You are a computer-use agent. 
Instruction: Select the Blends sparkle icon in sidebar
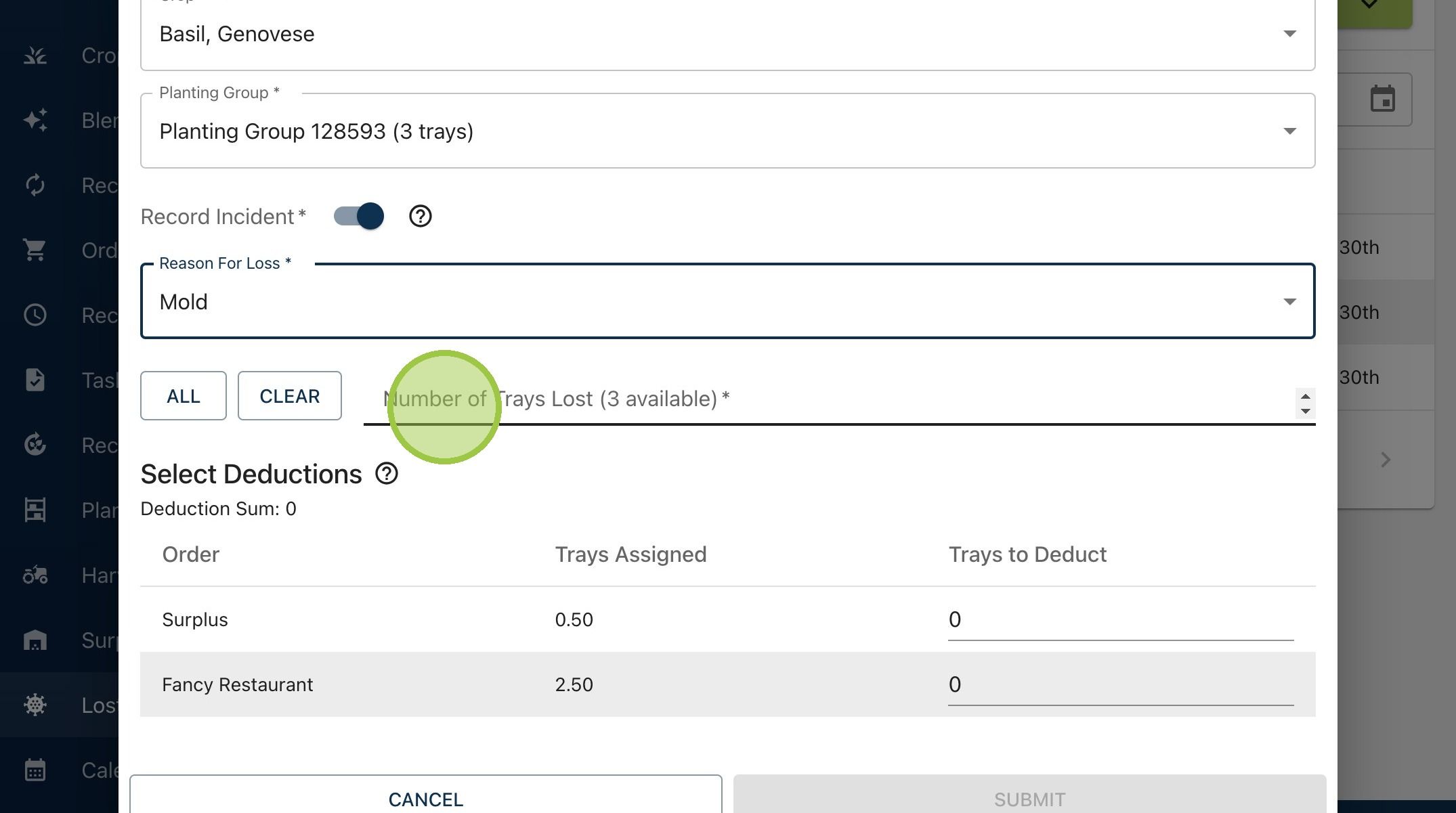pos(35,120)
